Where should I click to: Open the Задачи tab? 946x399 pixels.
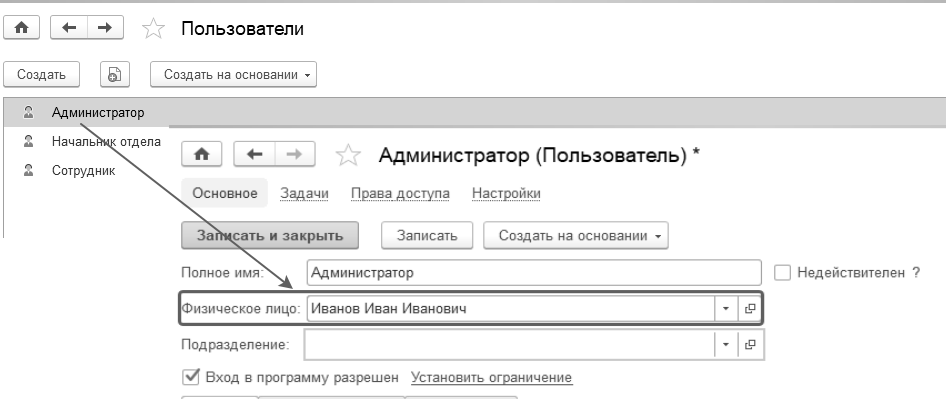click(304, 194)
